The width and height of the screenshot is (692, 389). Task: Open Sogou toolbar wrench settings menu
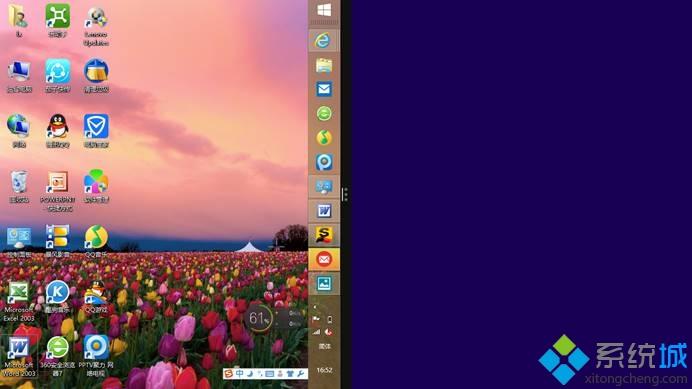(301, 374)
